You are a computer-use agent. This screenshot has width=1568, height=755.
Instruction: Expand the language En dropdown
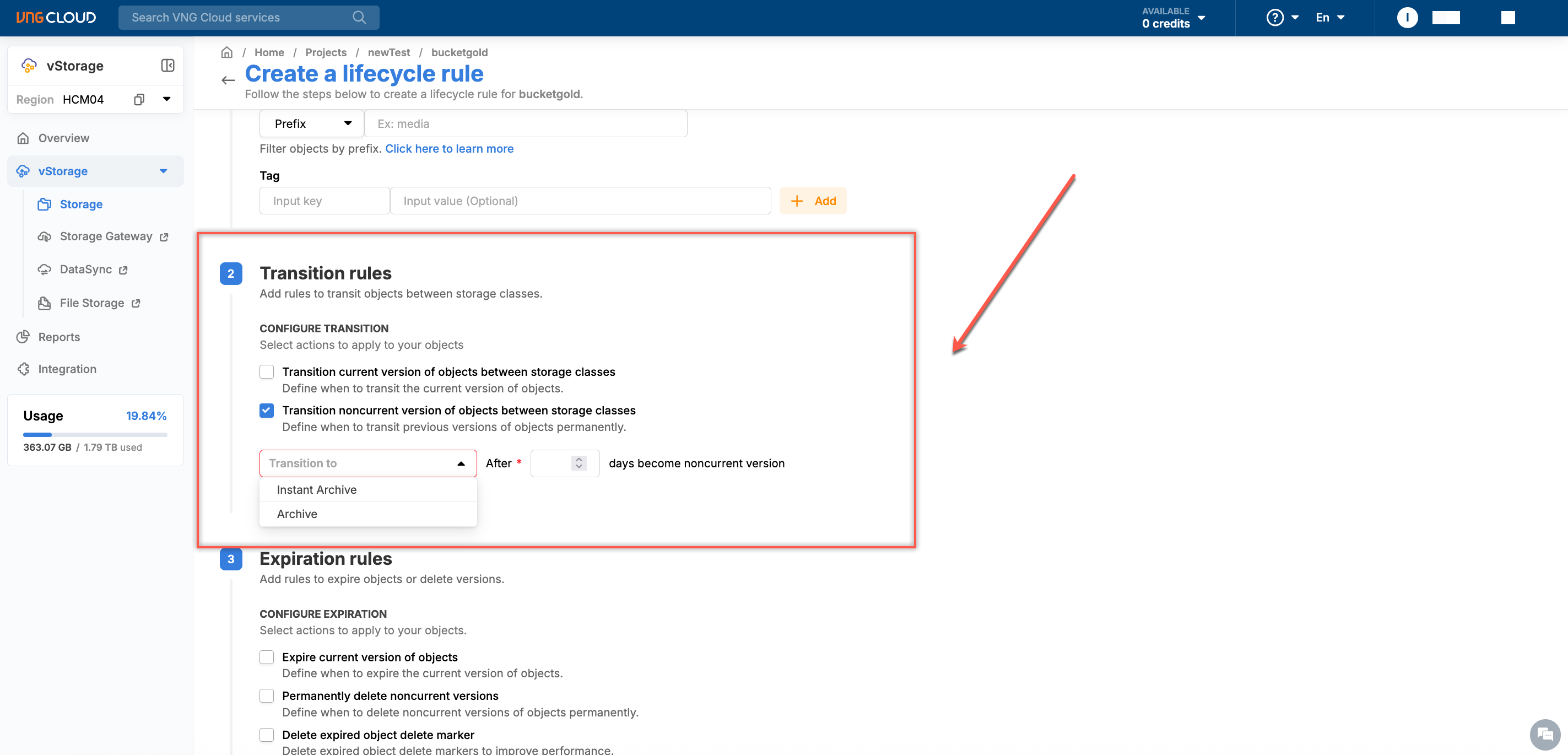1330,17
